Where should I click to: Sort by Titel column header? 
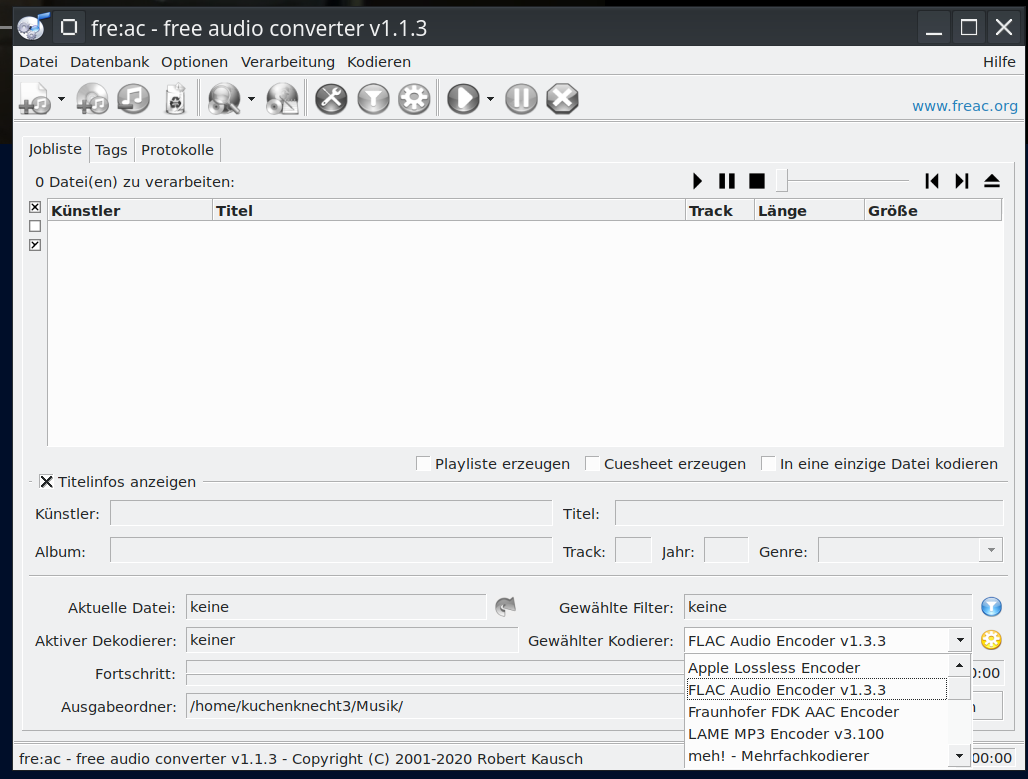(x=449, y=210)
